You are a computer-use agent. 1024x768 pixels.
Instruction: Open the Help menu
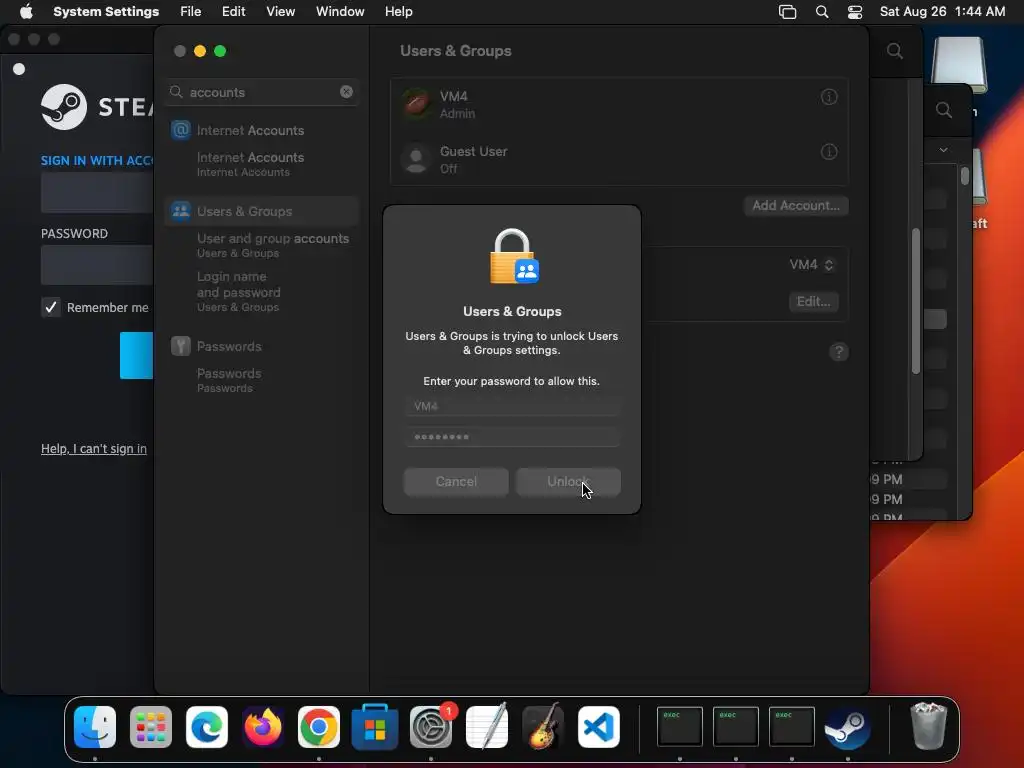point(398,12)
